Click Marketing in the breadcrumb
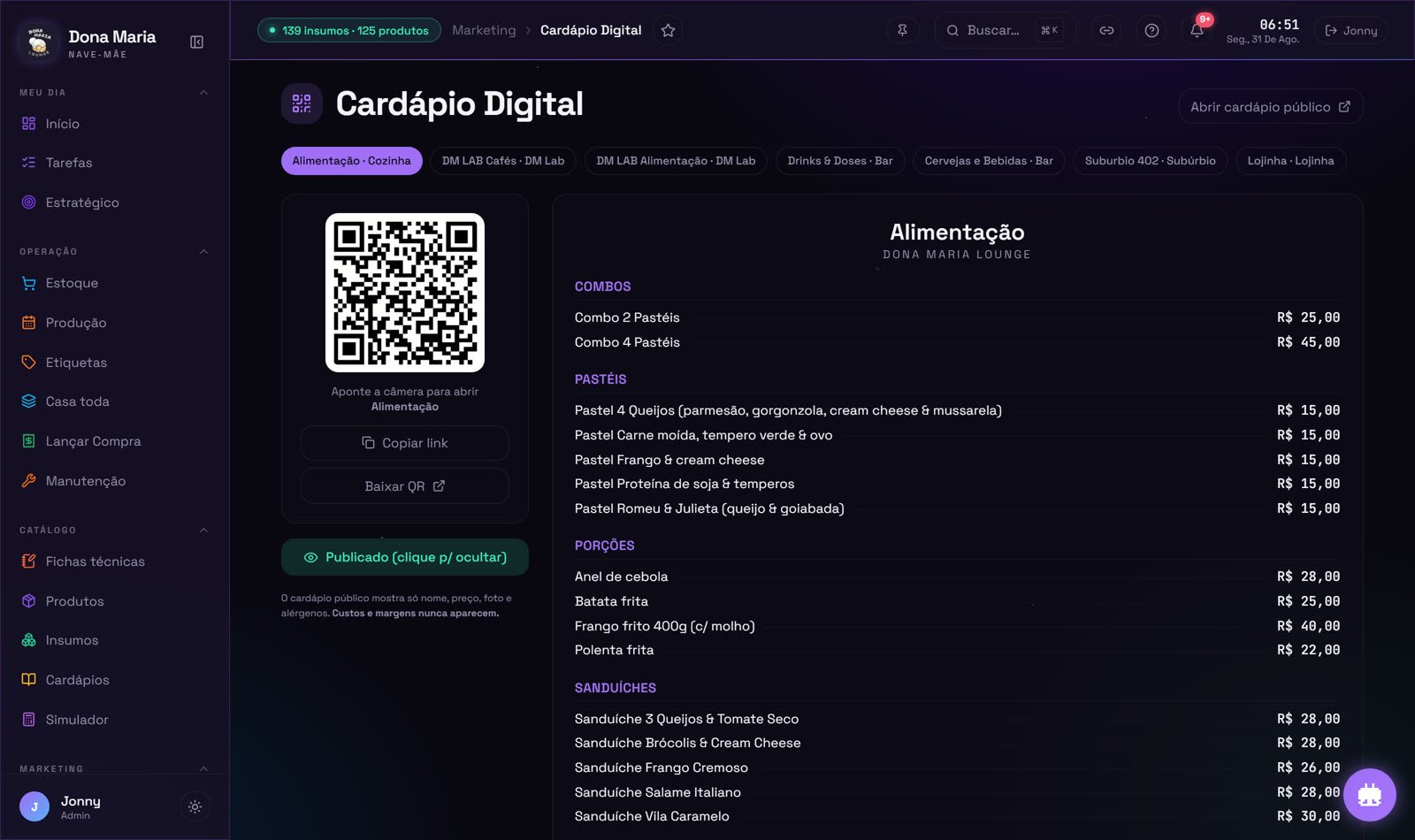Screen dimensions: 1415x840 click(484, 30)
